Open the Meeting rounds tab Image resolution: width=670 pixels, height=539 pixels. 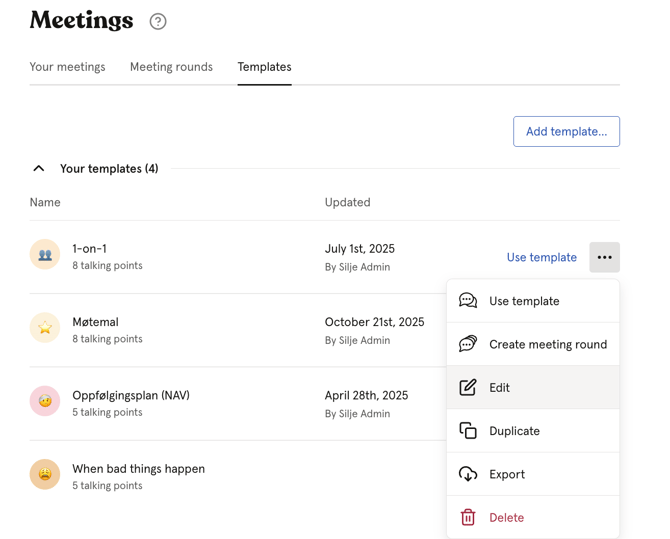coord(171,67)
